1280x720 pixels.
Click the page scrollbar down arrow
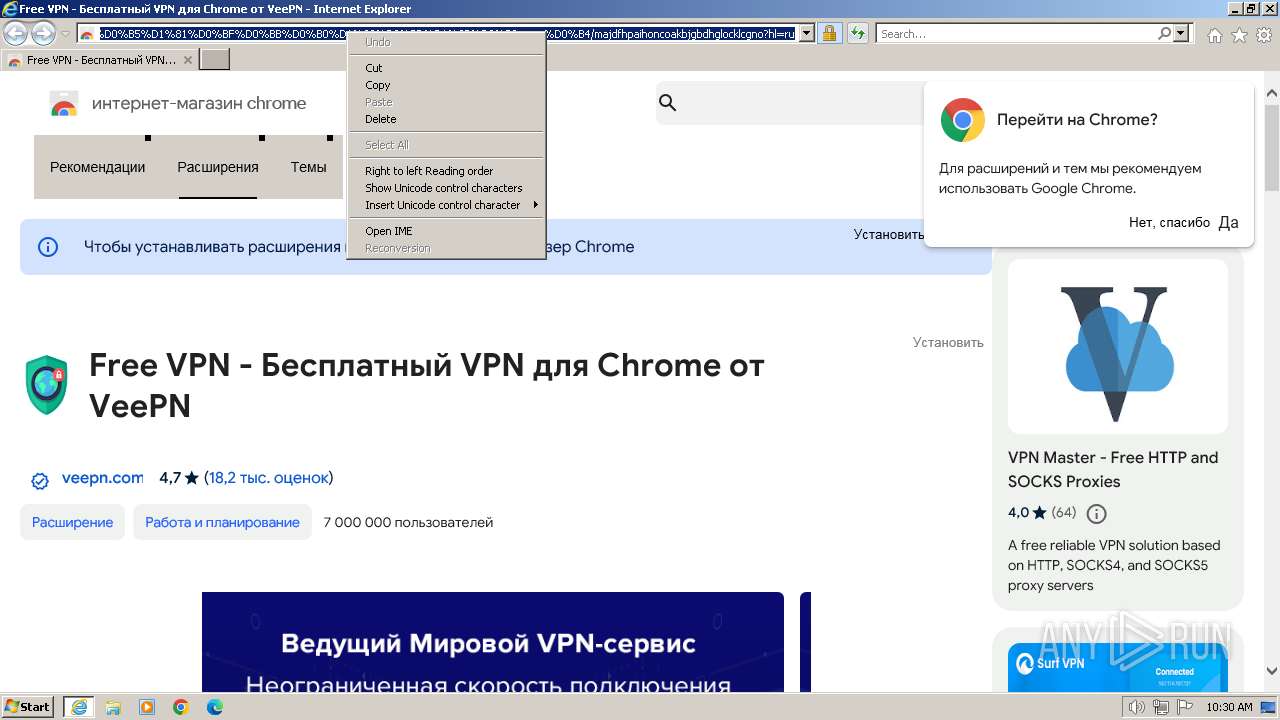pyautogui.click(x=1272, y=671)
